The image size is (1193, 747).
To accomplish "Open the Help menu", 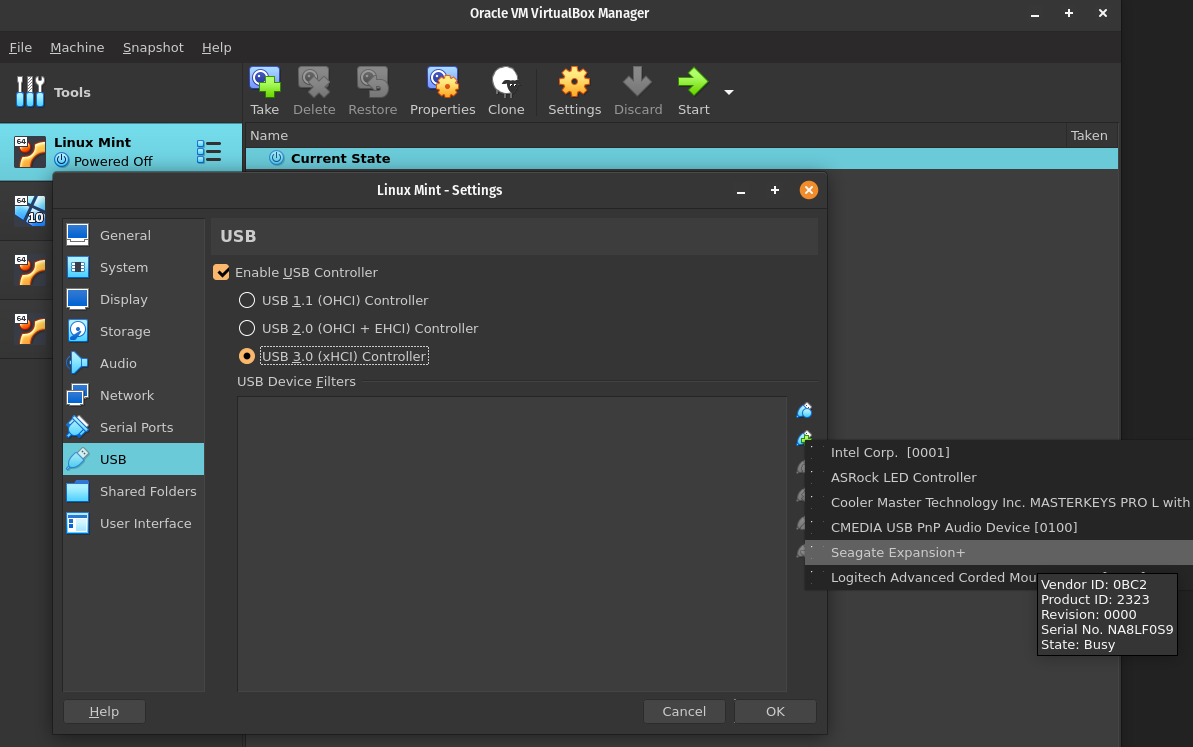I will click(x=216, y=47).
